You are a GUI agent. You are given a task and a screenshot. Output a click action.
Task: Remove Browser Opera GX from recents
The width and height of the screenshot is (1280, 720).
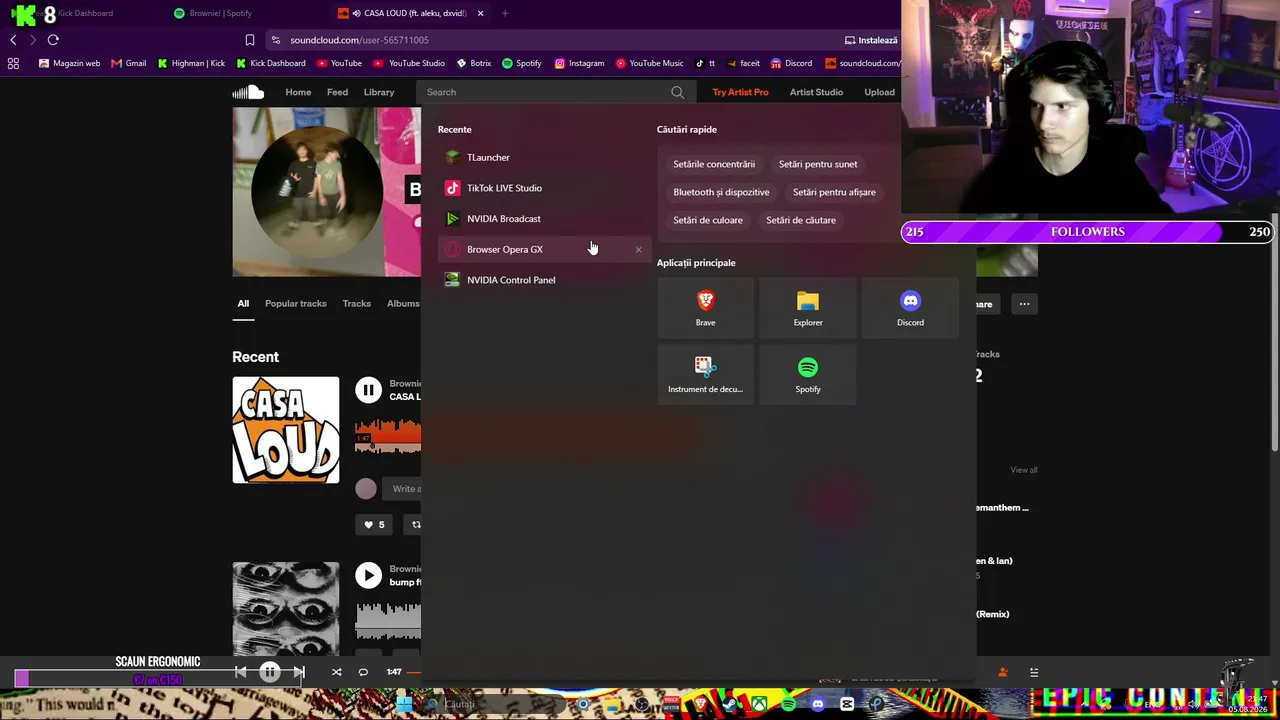639,249
